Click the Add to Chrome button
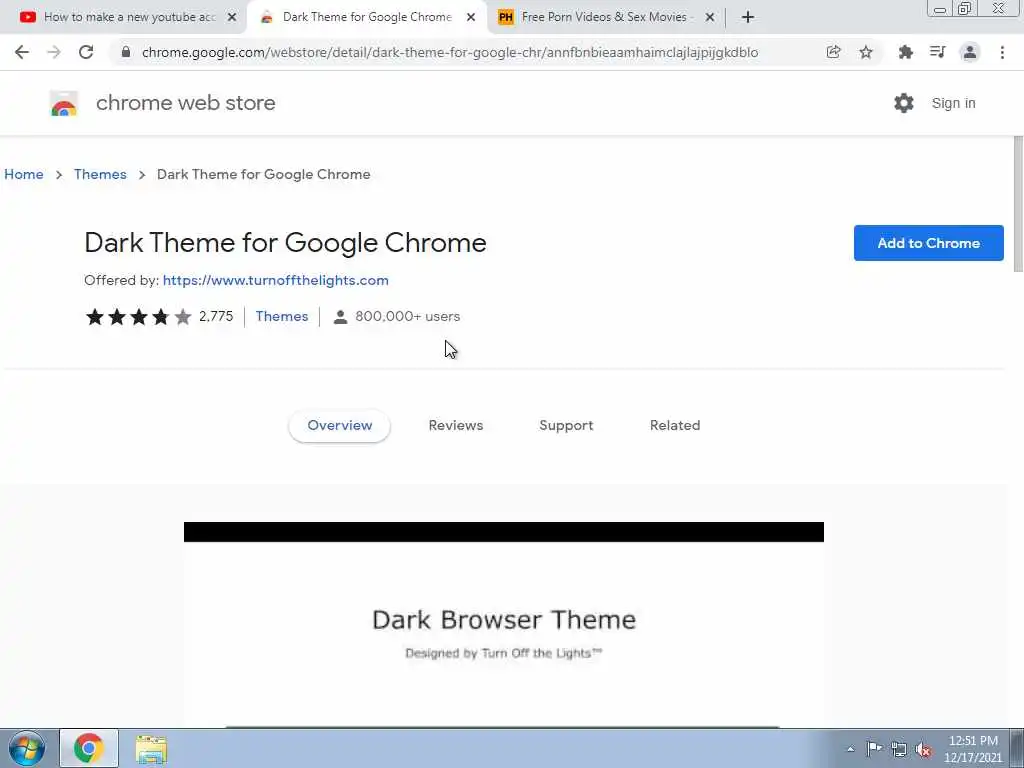1024x768 pixels. coord(929,243)
